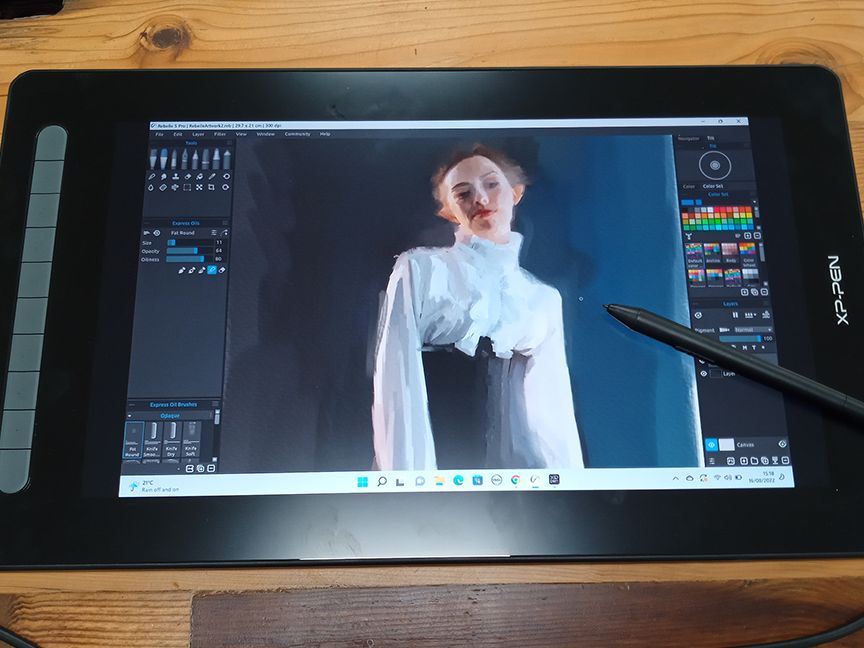Select the Blend tool in the Tools panel
Image resolution: width=864 pixels, height=648 pixels.
[x=152, y=177]
